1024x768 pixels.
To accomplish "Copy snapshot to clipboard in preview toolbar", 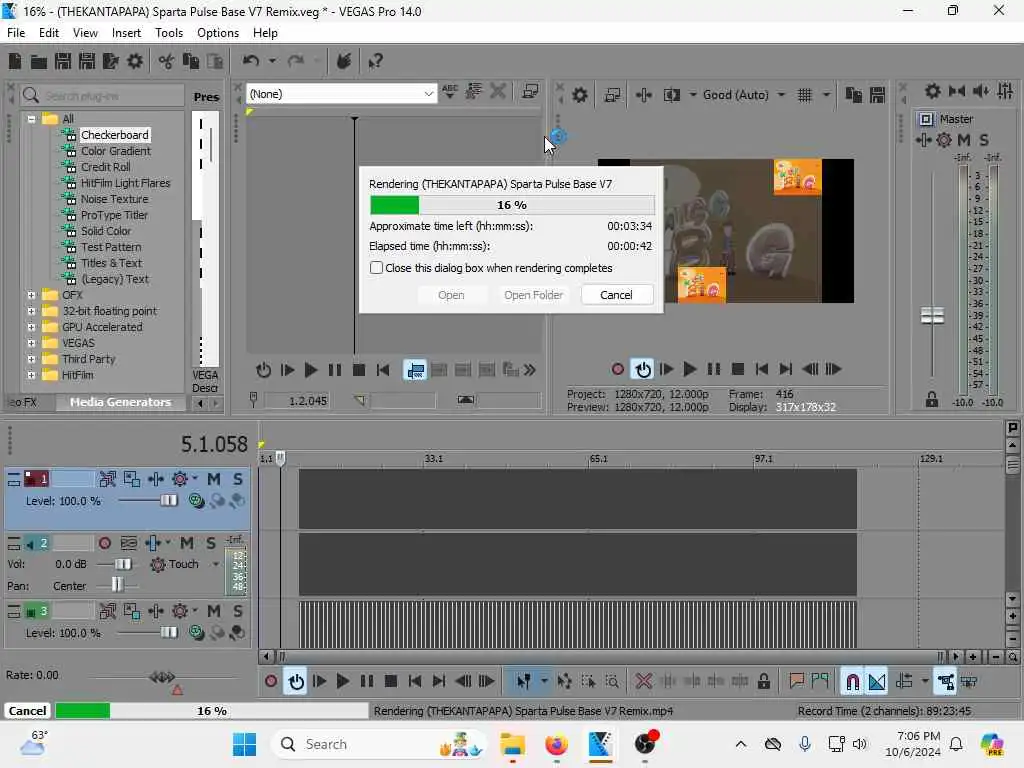I will 854,95.
